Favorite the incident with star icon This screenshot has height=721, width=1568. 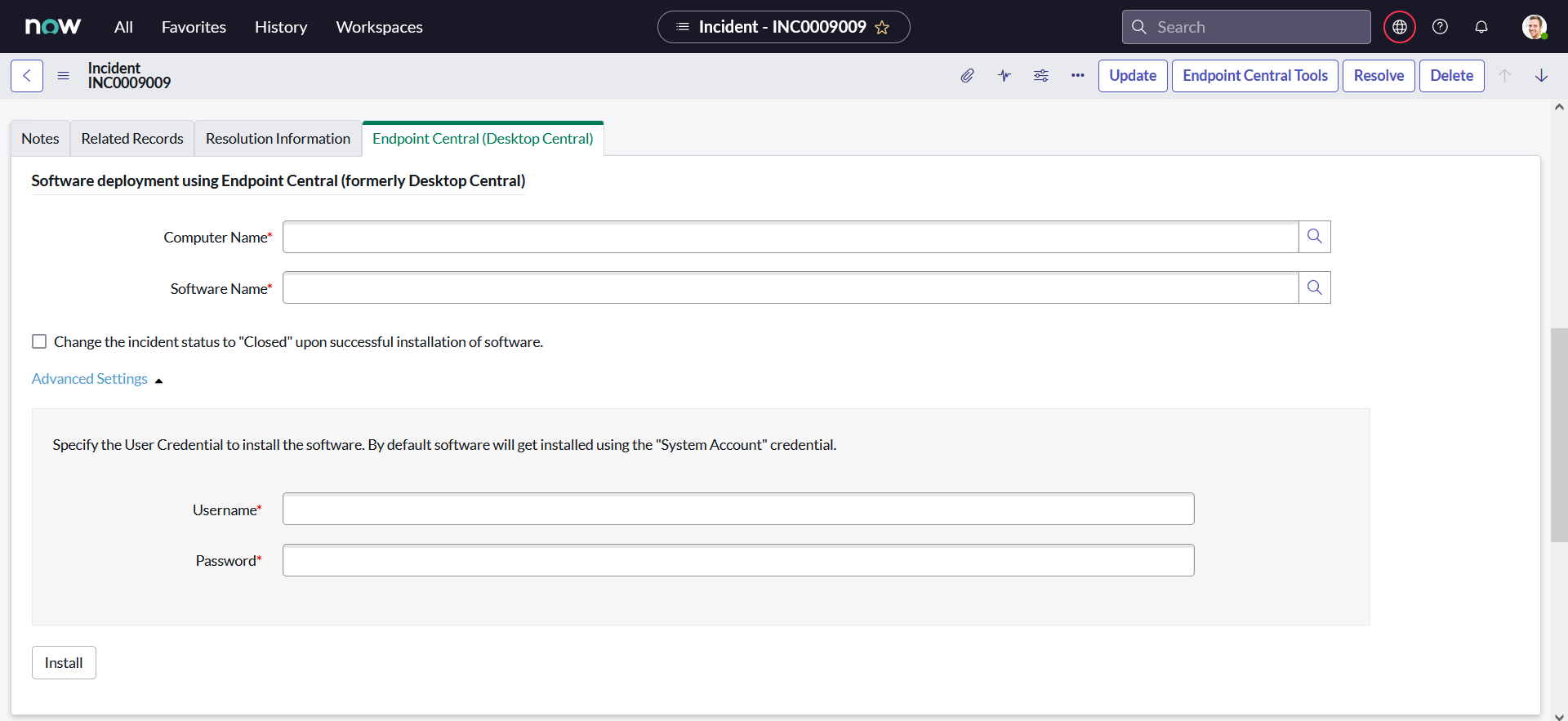point(882,28)
